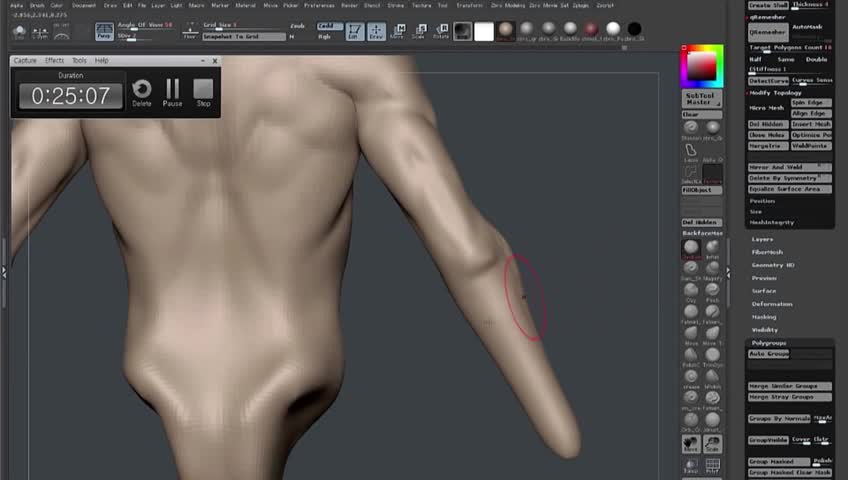Toggle the BackfaceMask option
The height and width of the screenshot is (480, 848).
(701, 233)
